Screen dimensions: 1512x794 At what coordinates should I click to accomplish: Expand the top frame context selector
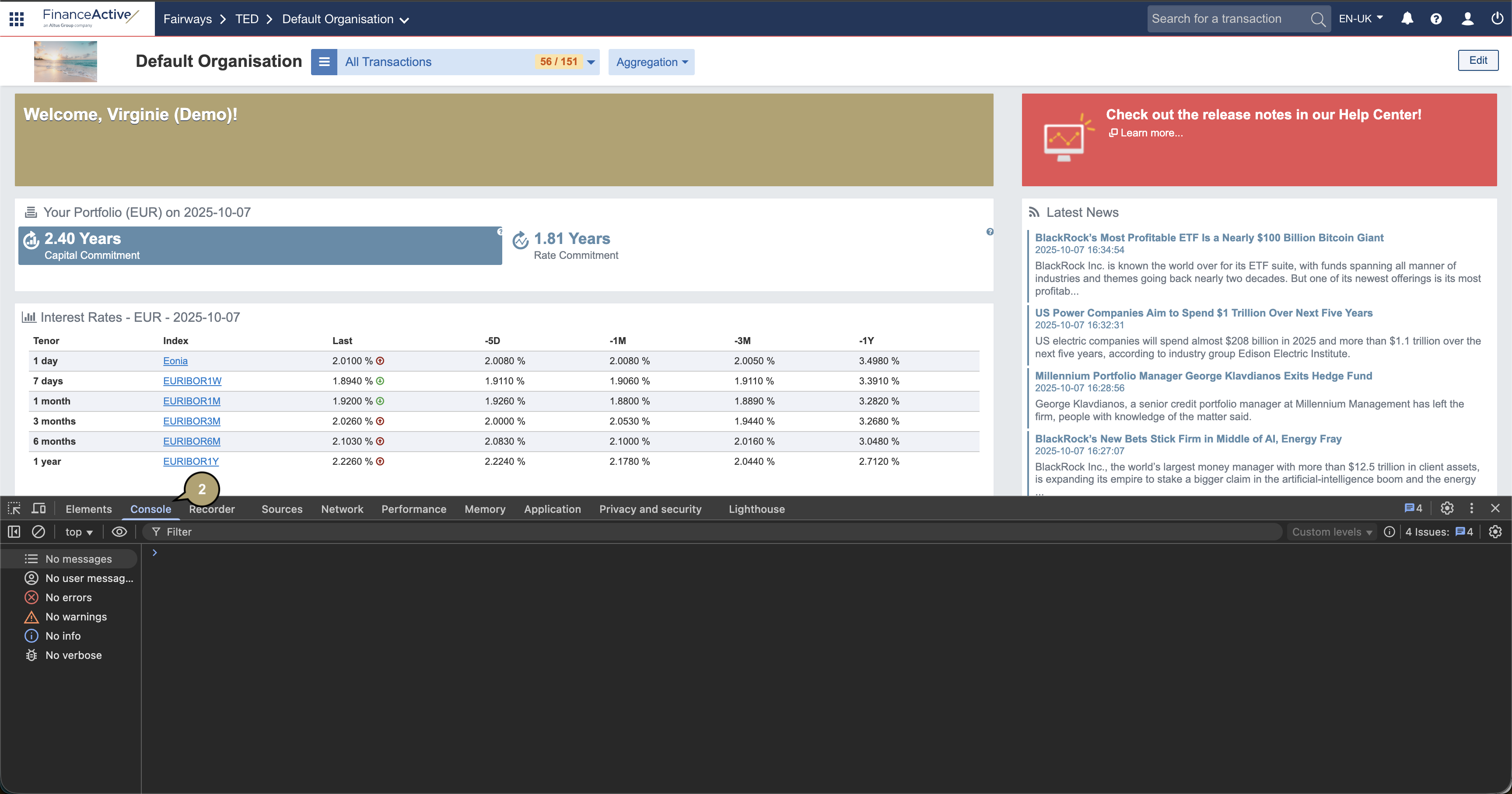(78, 531)
